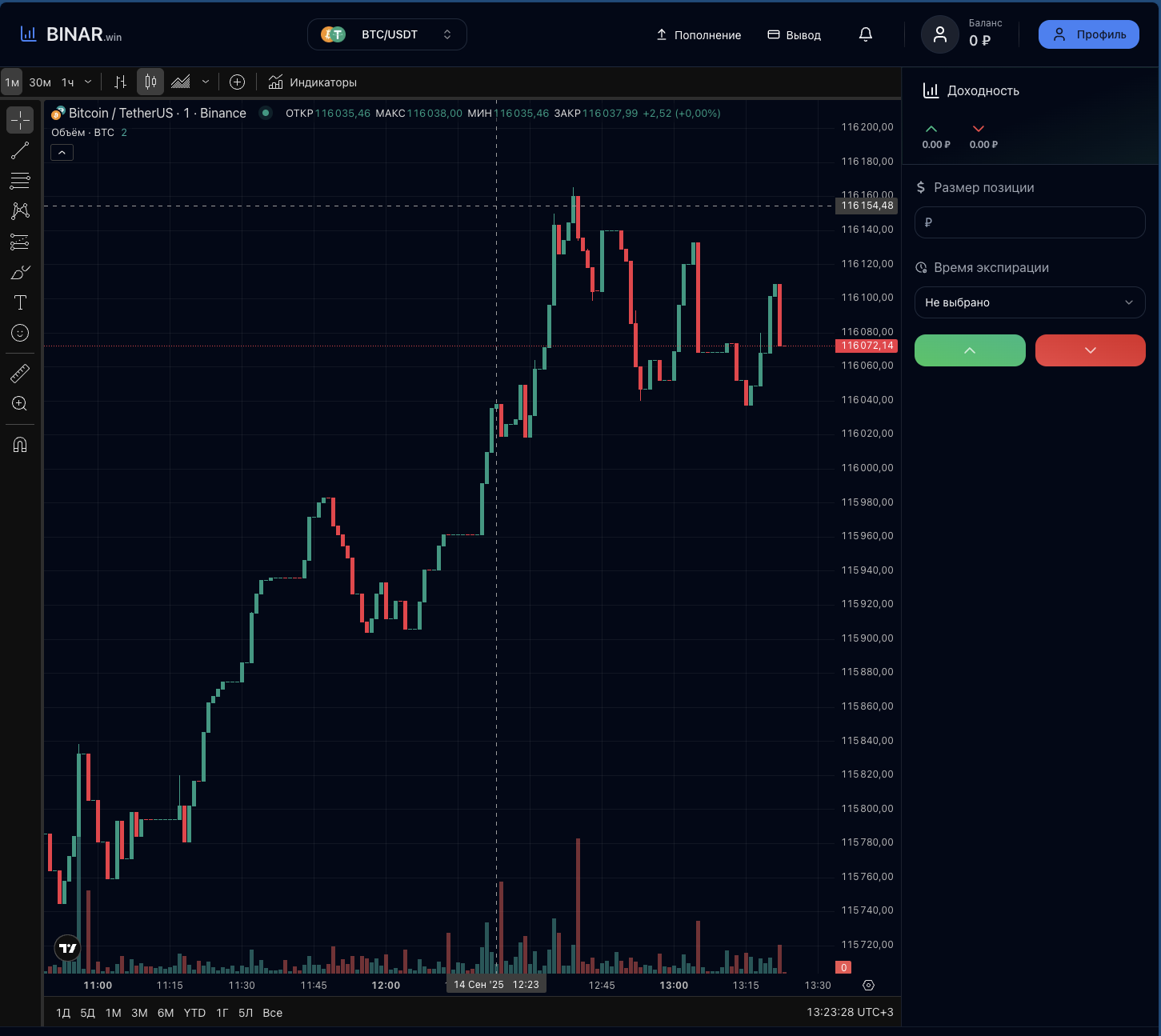Click the TradingView logo on chart
This screenshot has height=1036, width=1161.
click(x=68, y=948)
